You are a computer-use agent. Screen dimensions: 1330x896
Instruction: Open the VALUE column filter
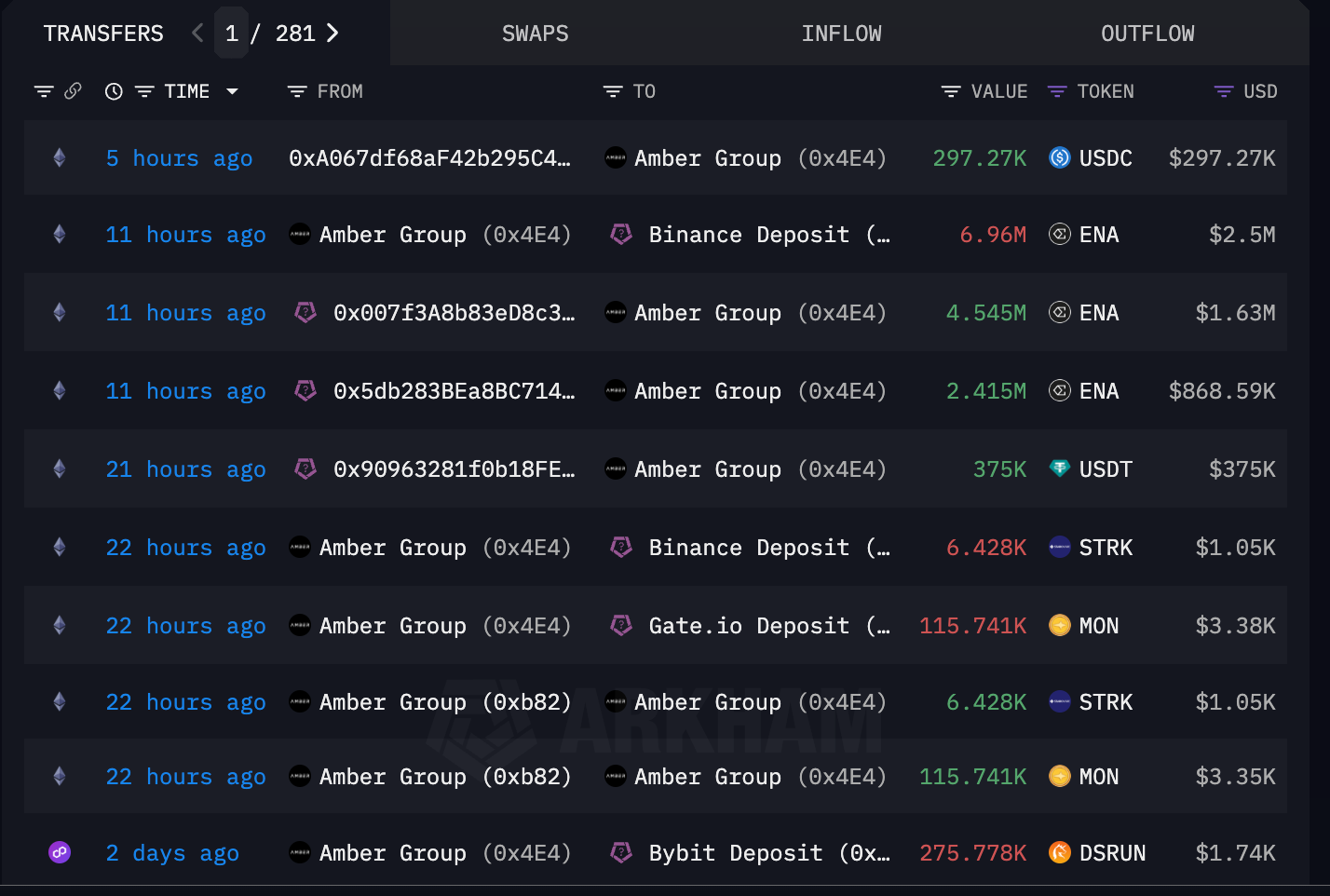point(951,91)
